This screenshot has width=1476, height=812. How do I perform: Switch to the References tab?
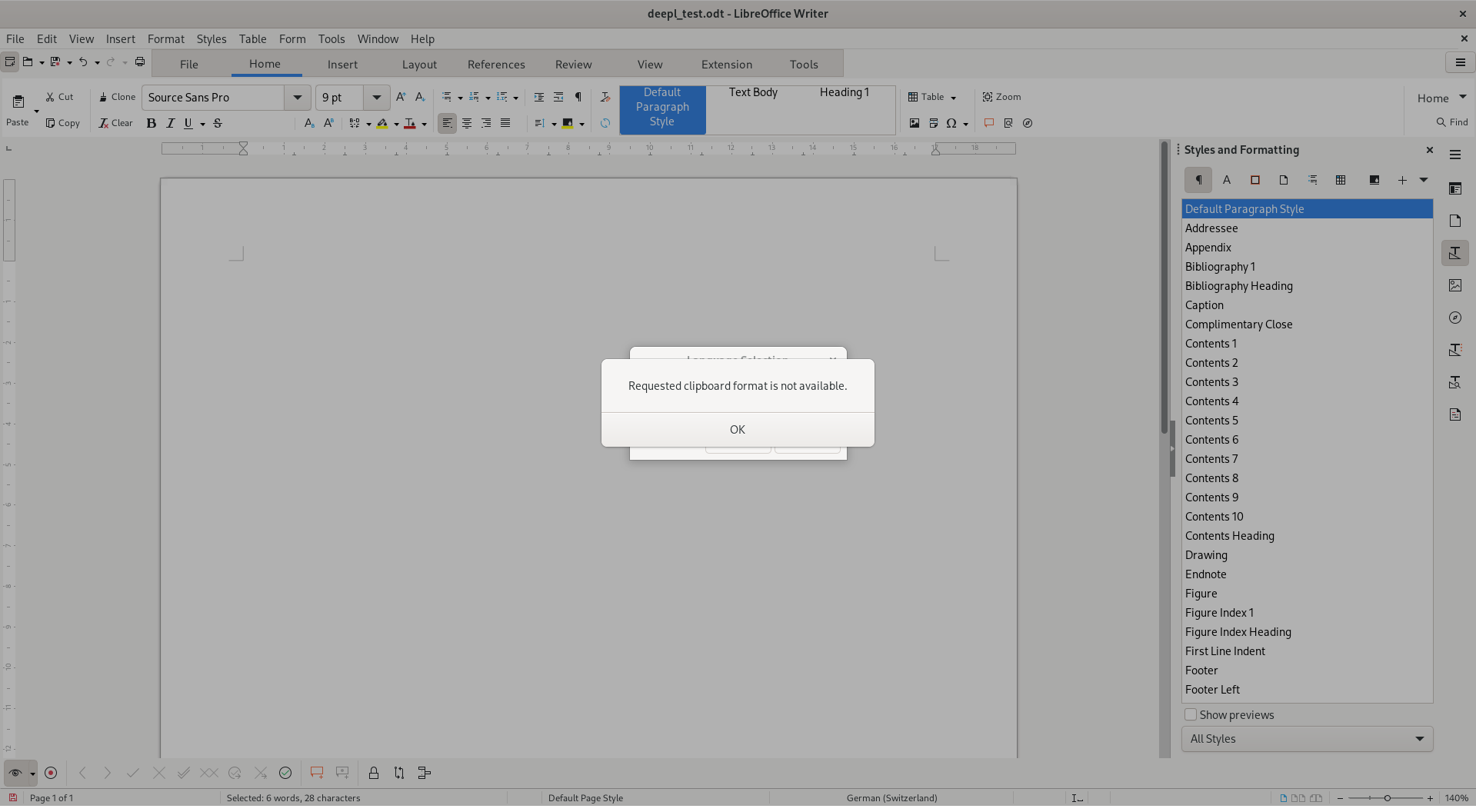click(x=496, y=65)
